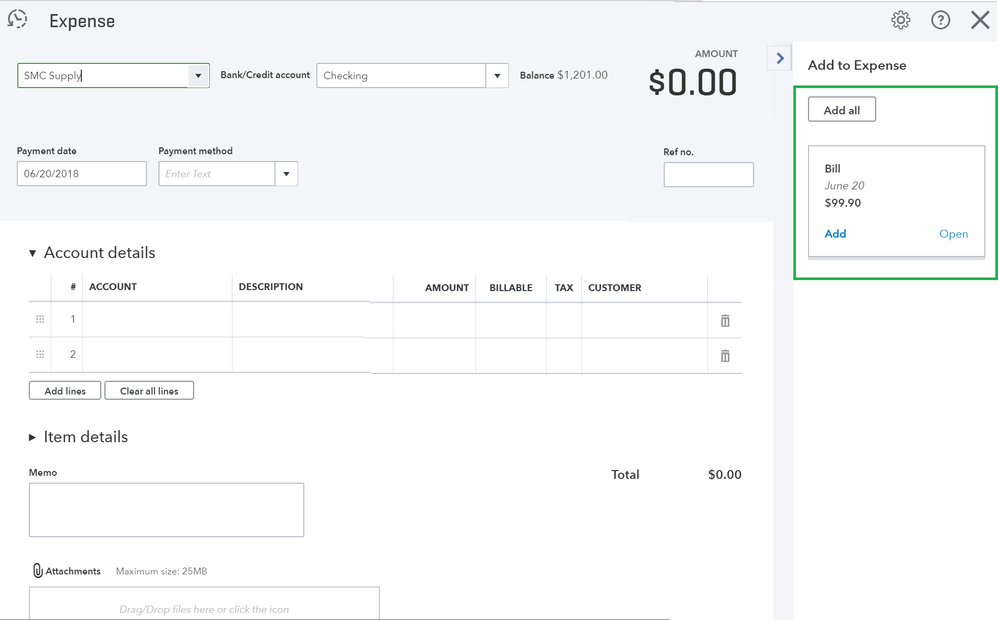Click the Total $0.00 value
The image size is (999, 620).
click(724, 475)
